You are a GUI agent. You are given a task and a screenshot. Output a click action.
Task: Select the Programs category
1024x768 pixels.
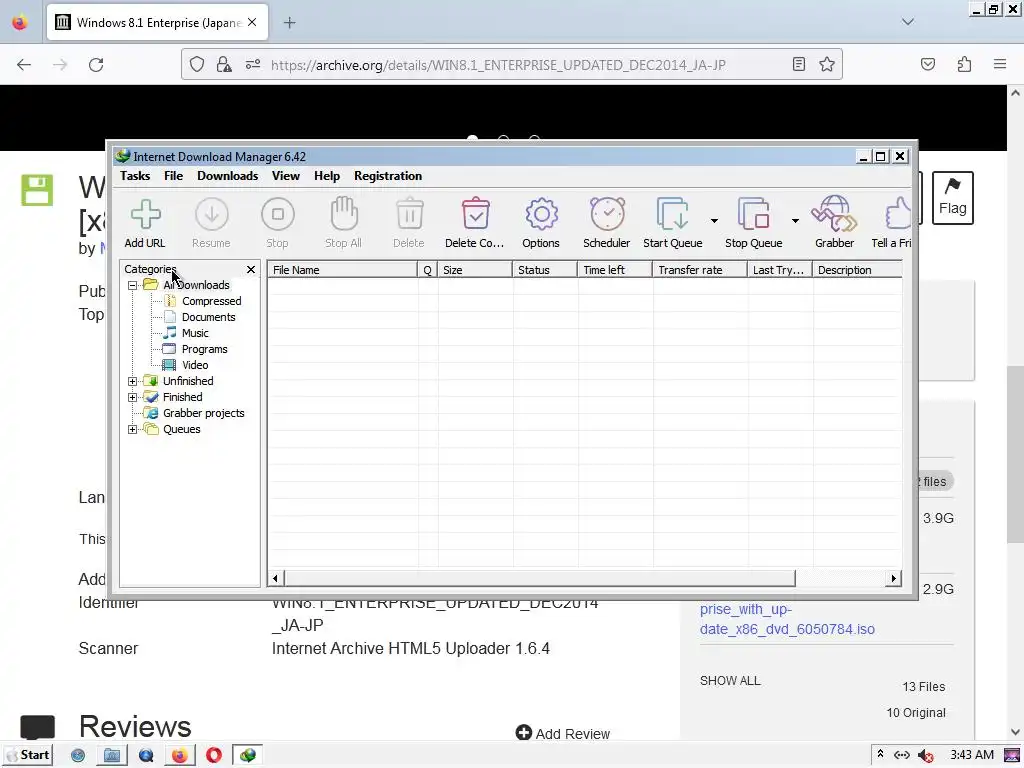204,349
